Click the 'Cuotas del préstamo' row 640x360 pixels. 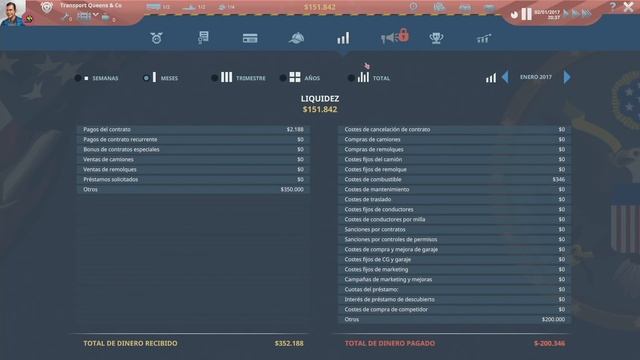(x=454, y=289)
